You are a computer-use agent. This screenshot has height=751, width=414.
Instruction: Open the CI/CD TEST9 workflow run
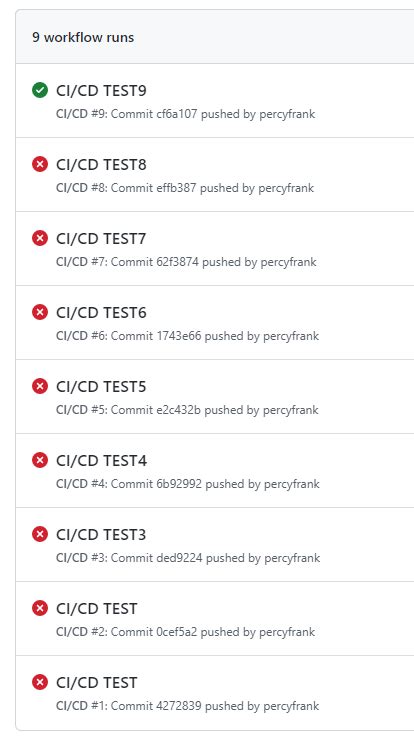101,91
